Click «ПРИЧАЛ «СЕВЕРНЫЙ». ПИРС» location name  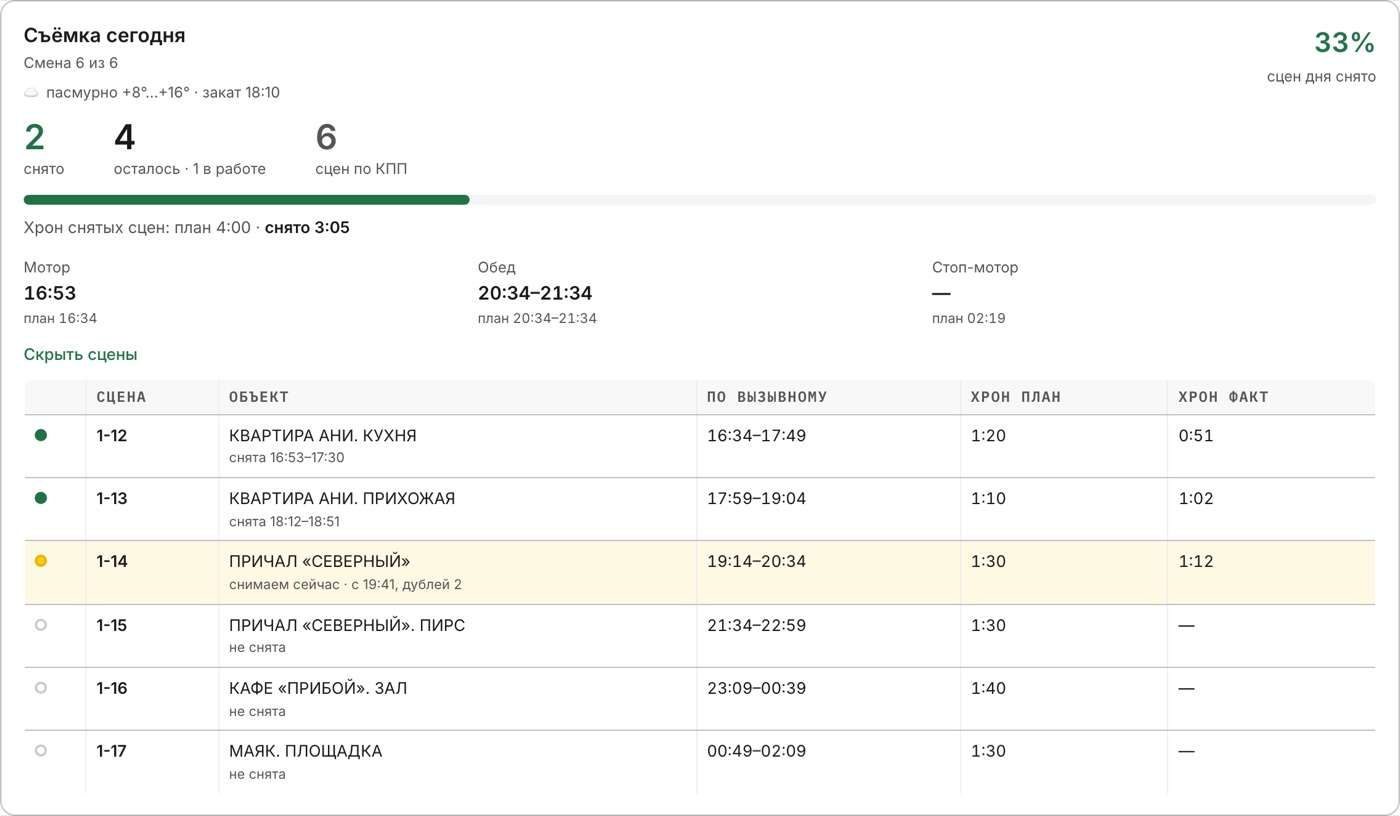coord(347,626)
